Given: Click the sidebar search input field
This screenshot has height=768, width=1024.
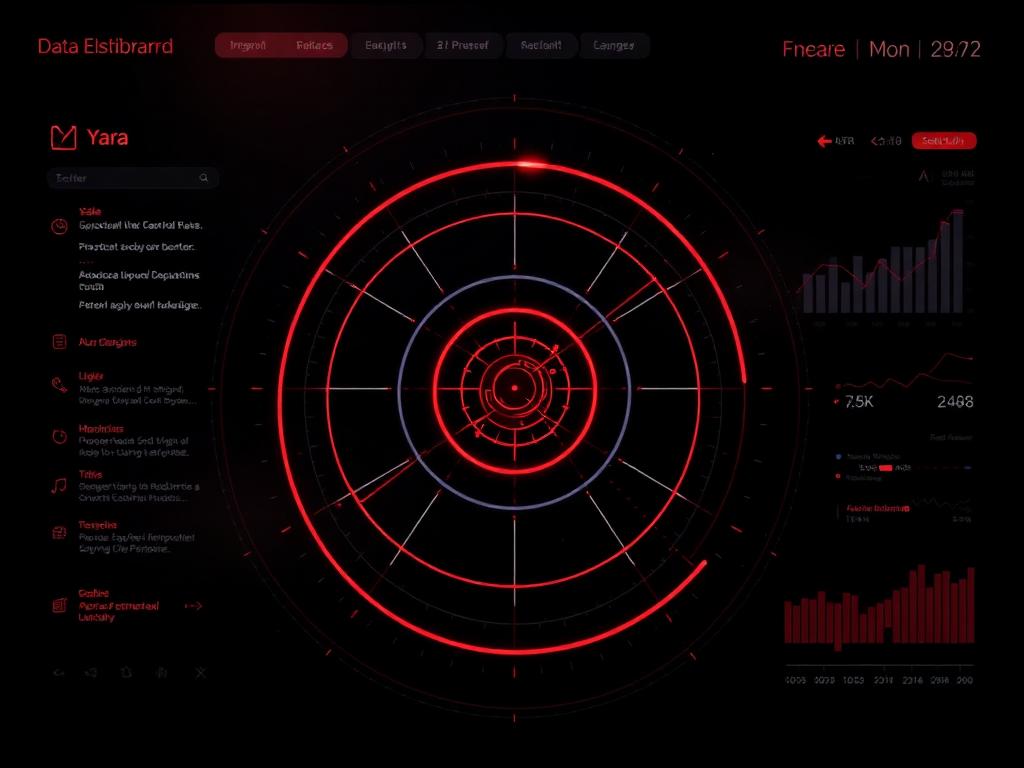Looking at the screenshot, I should (133, 178).
